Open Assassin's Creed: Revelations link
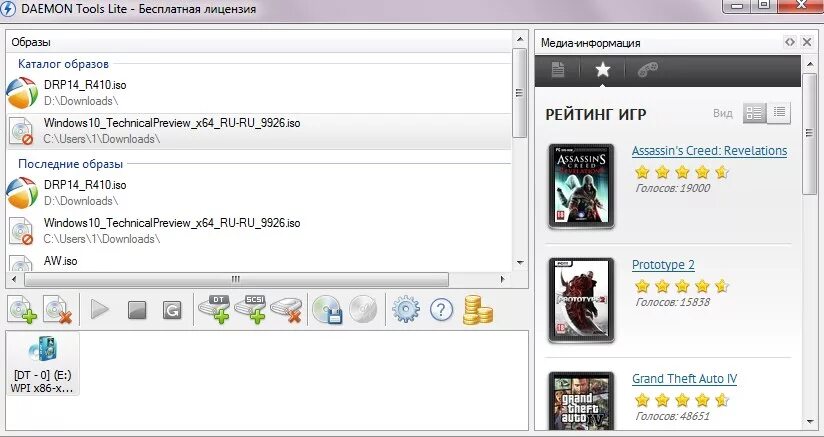The width and height of the screenshot is (824, 437). pos(709,151)
